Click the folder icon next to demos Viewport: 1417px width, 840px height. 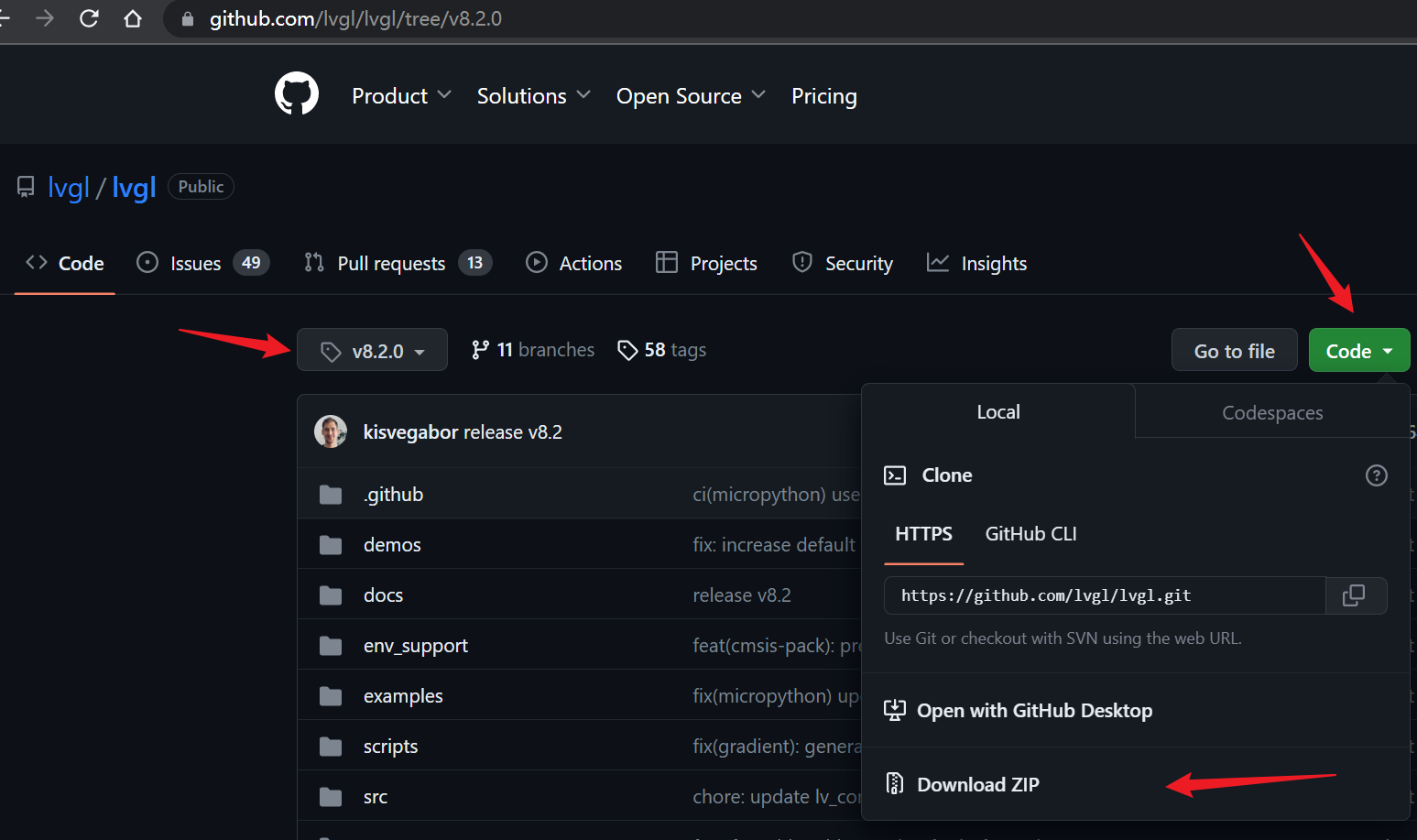click(x=331, y=545)
